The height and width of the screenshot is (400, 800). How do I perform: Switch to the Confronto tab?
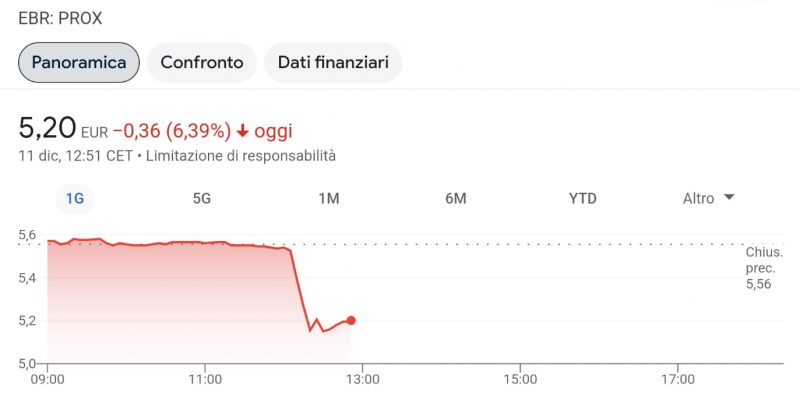[202, 62]
